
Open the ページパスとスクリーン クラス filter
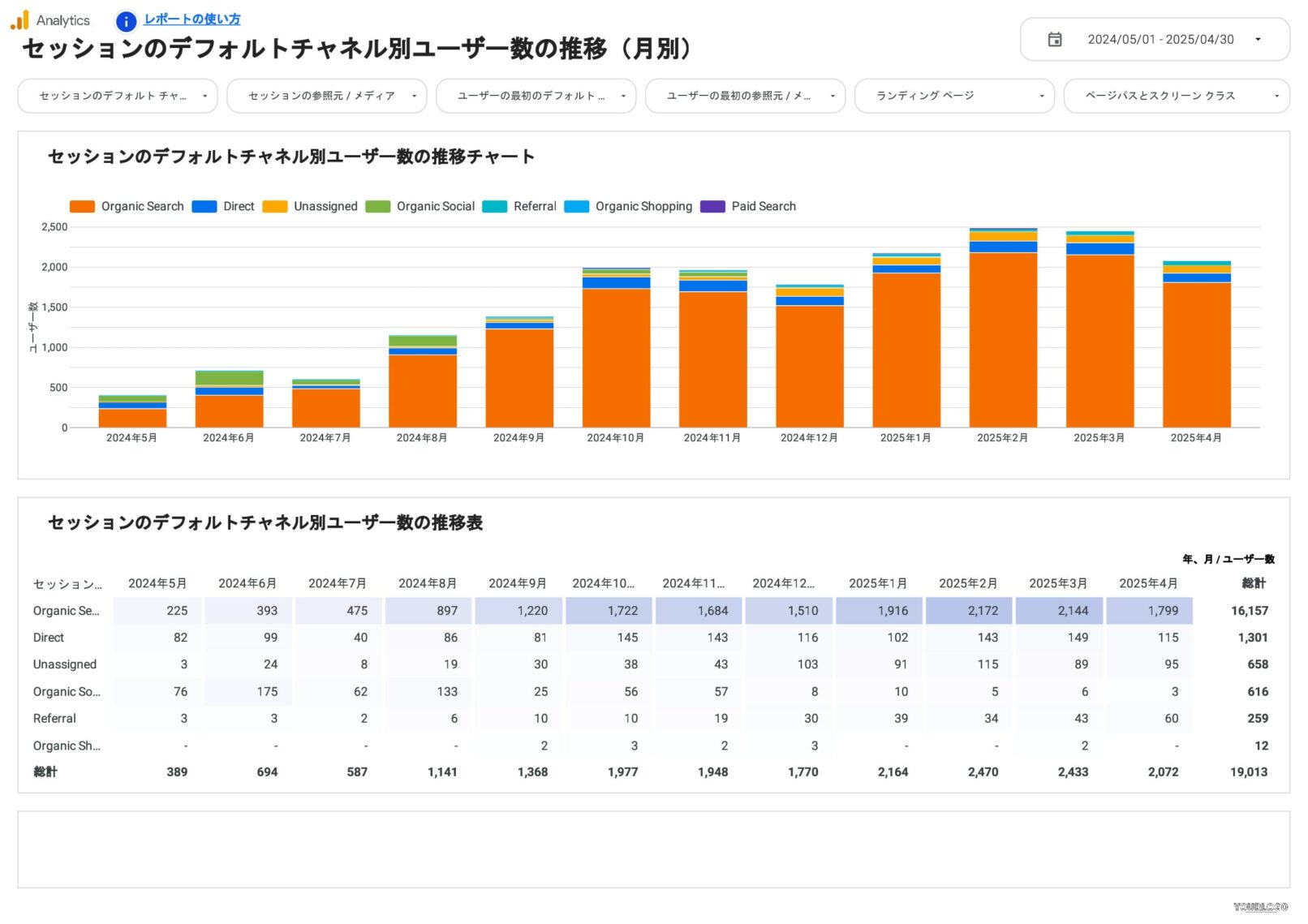1176,96
